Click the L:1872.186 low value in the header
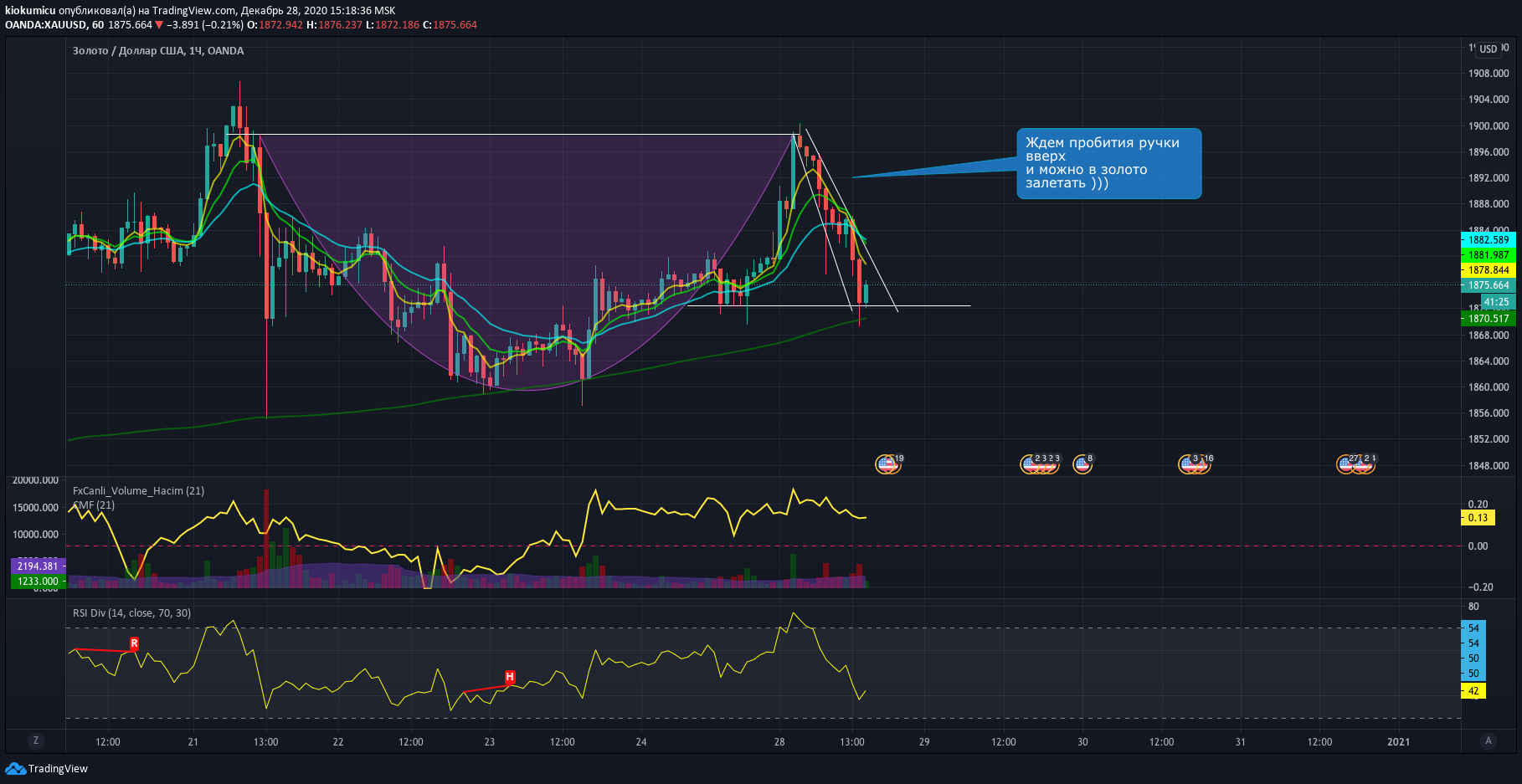1522x784 pixels. (x=393, y=25)
